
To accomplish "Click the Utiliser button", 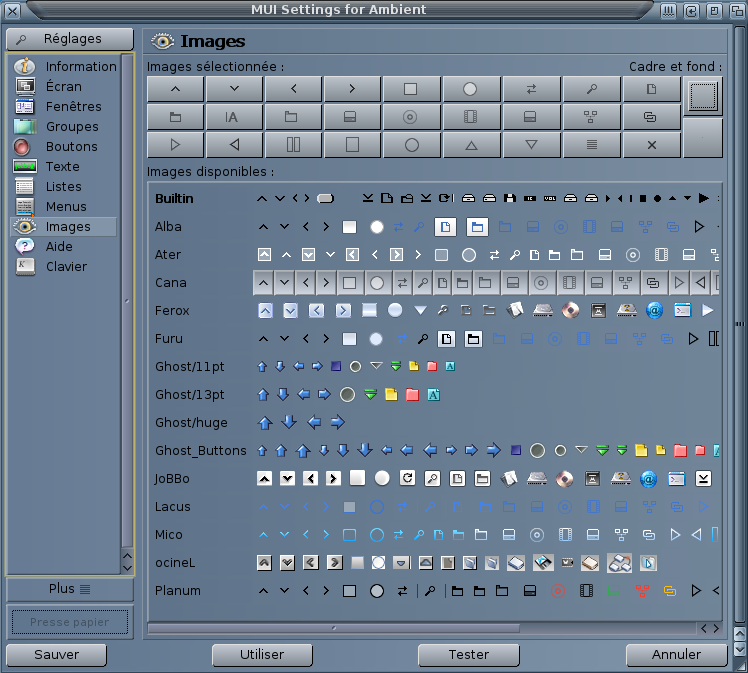I will coord(262,654).
